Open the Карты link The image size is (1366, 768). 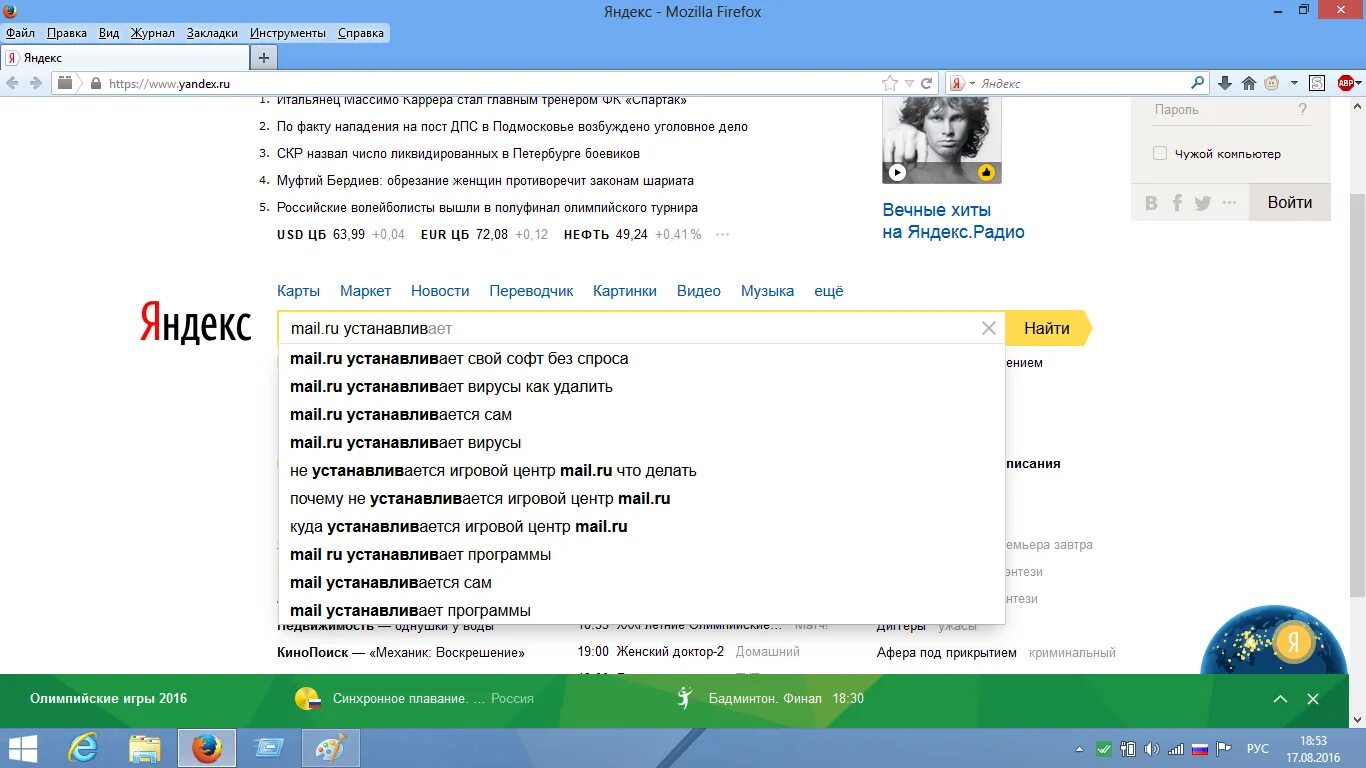(x=298, y=291)
